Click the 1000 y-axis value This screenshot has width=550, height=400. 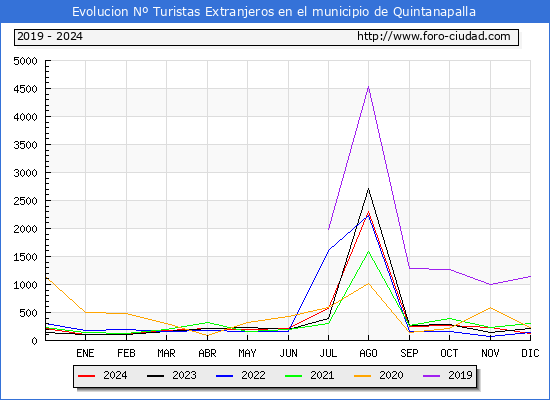pyautogui.click(x=25, y=285)
